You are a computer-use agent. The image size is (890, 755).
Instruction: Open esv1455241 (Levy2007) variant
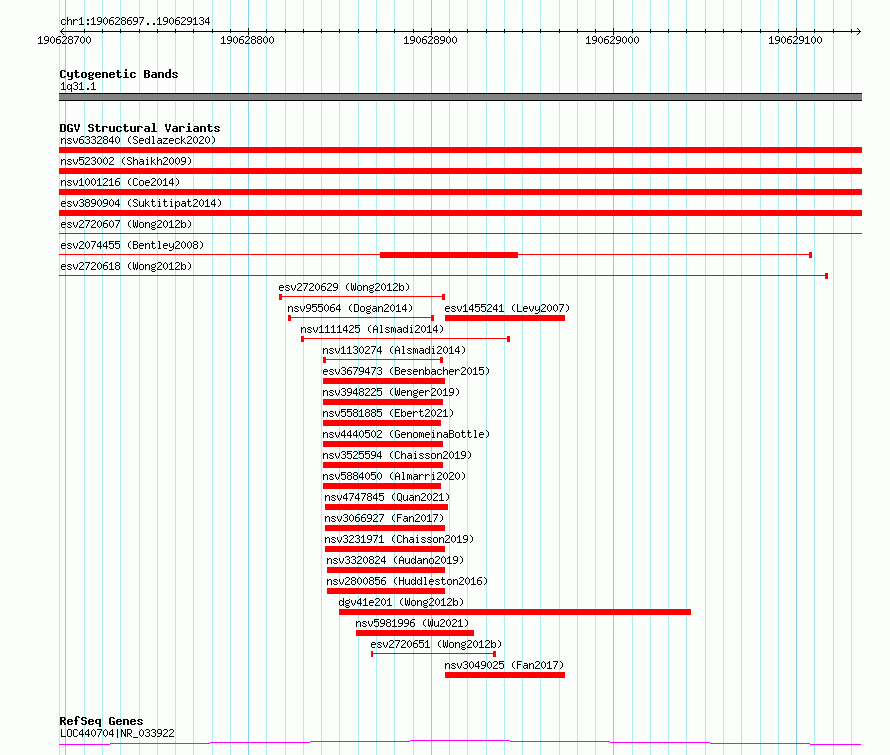coord(507,308)
